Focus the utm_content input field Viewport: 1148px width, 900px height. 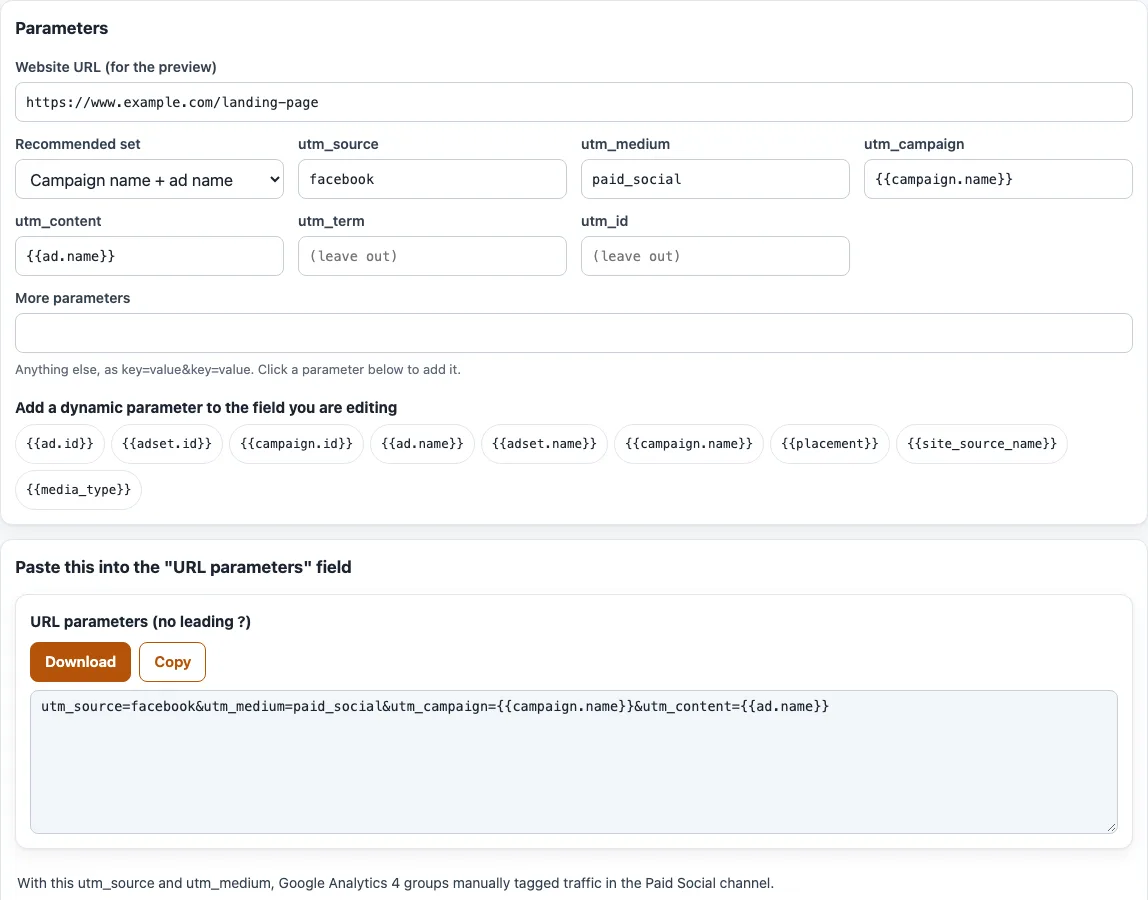(149, 256)
